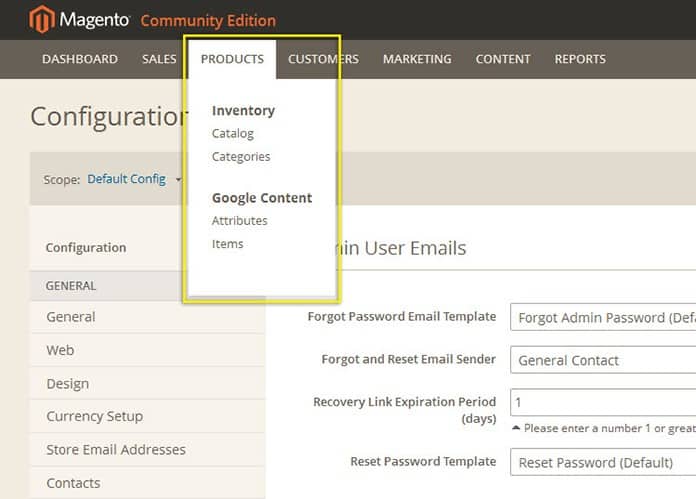Viewport: 696px width, 499px height.
Task: Open Reset Password Template dropdown
Action: (x=602, y=463)
